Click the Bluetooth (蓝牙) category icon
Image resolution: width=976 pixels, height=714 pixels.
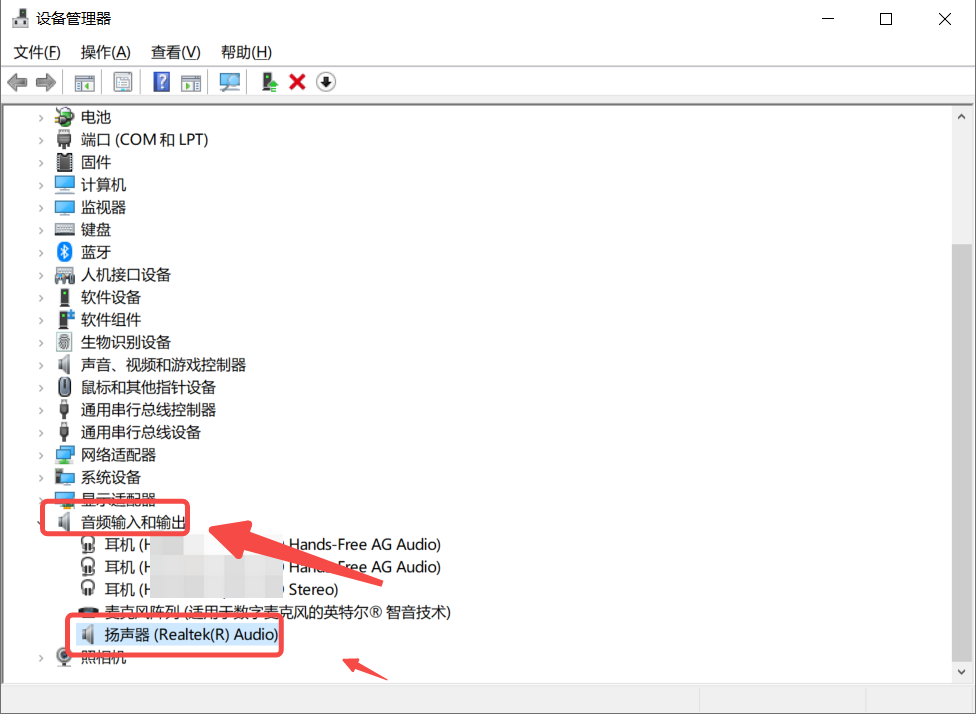[65, 252]
